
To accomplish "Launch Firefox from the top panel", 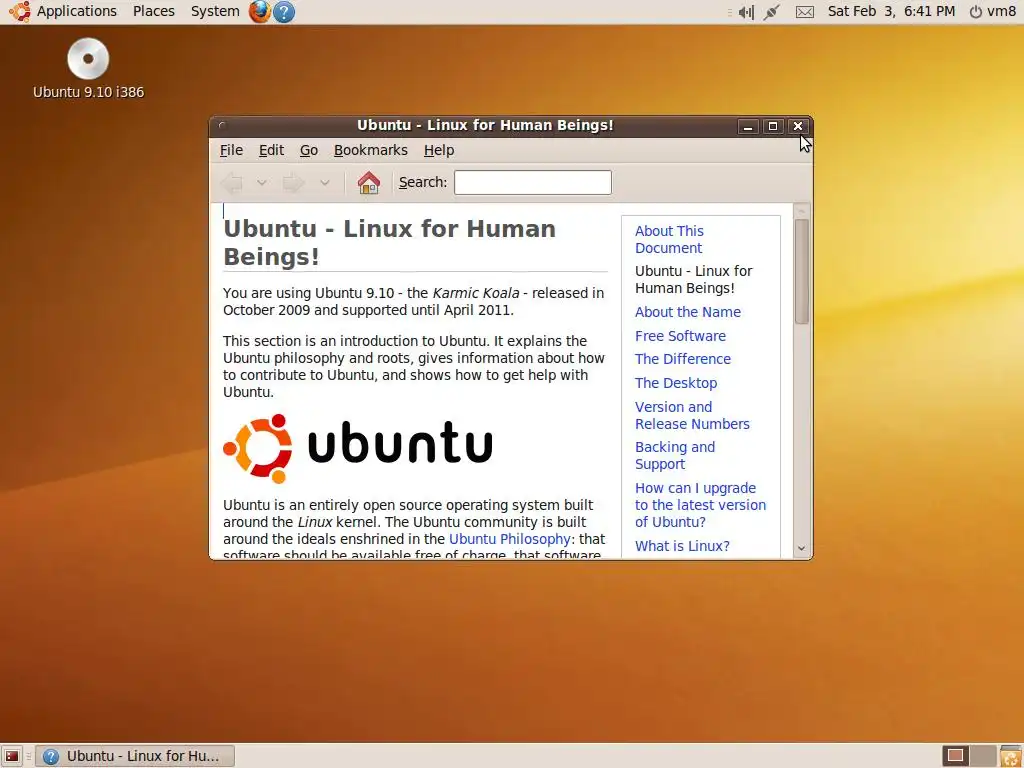I will [x=259, y=11].
